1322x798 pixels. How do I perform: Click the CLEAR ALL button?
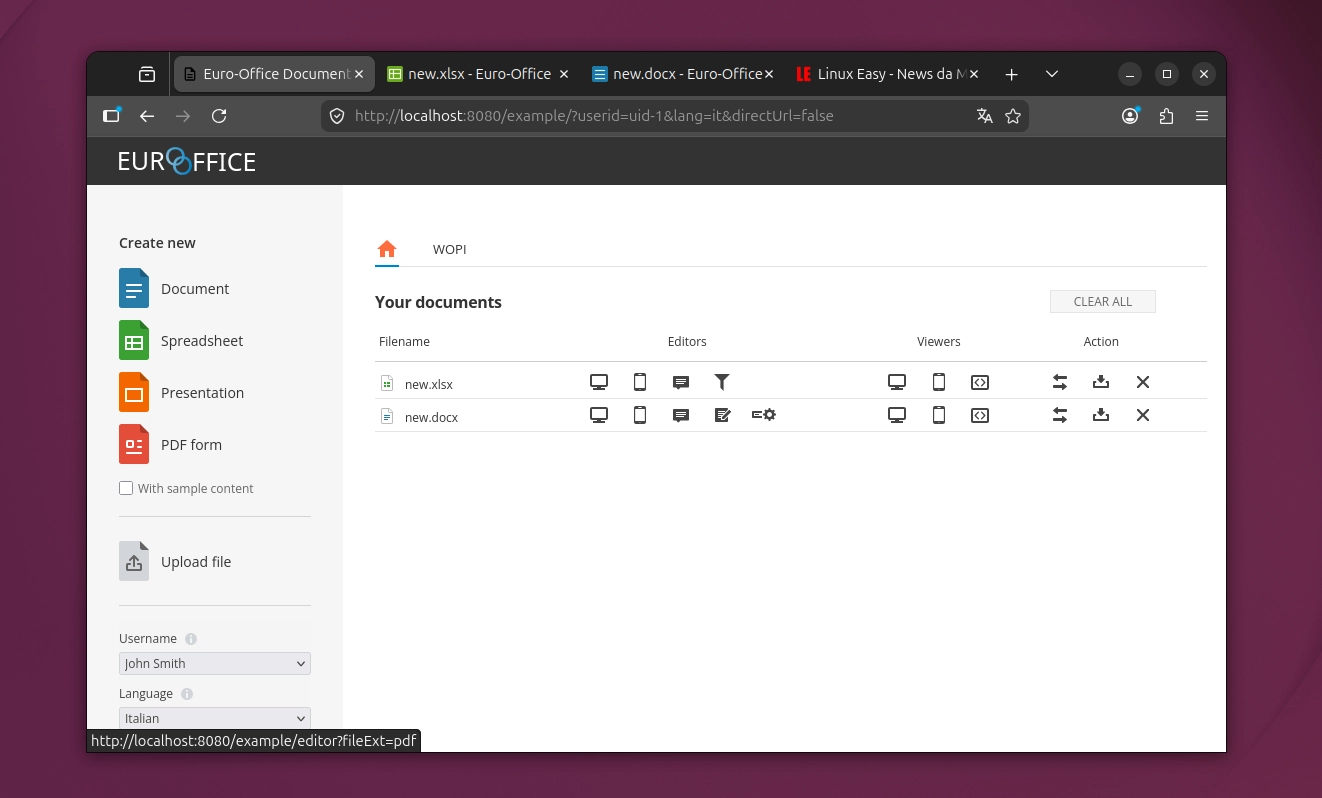click(1103, 301)
